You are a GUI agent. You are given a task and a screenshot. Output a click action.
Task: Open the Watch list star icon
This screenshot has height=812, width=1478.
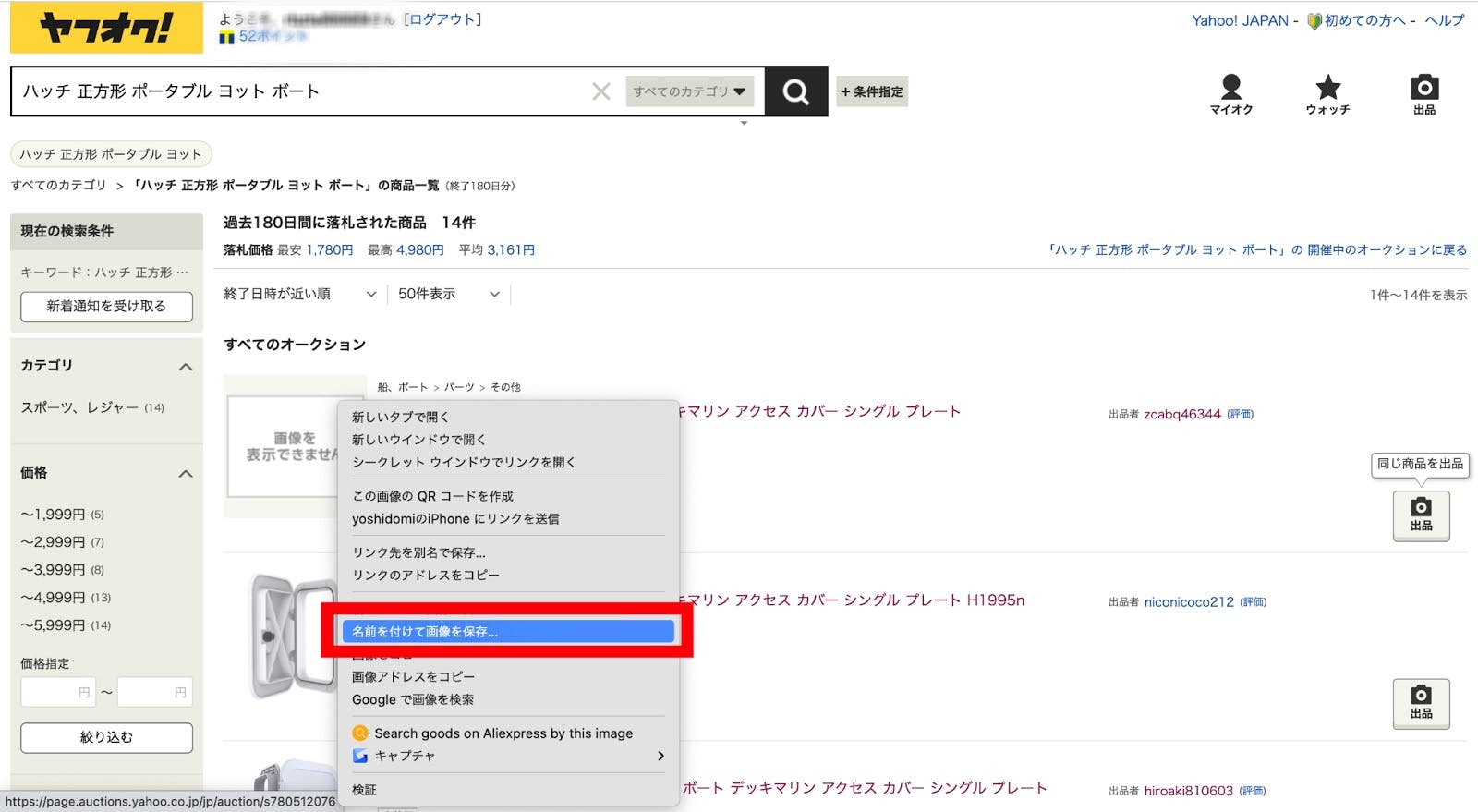tap(1327, 94)
